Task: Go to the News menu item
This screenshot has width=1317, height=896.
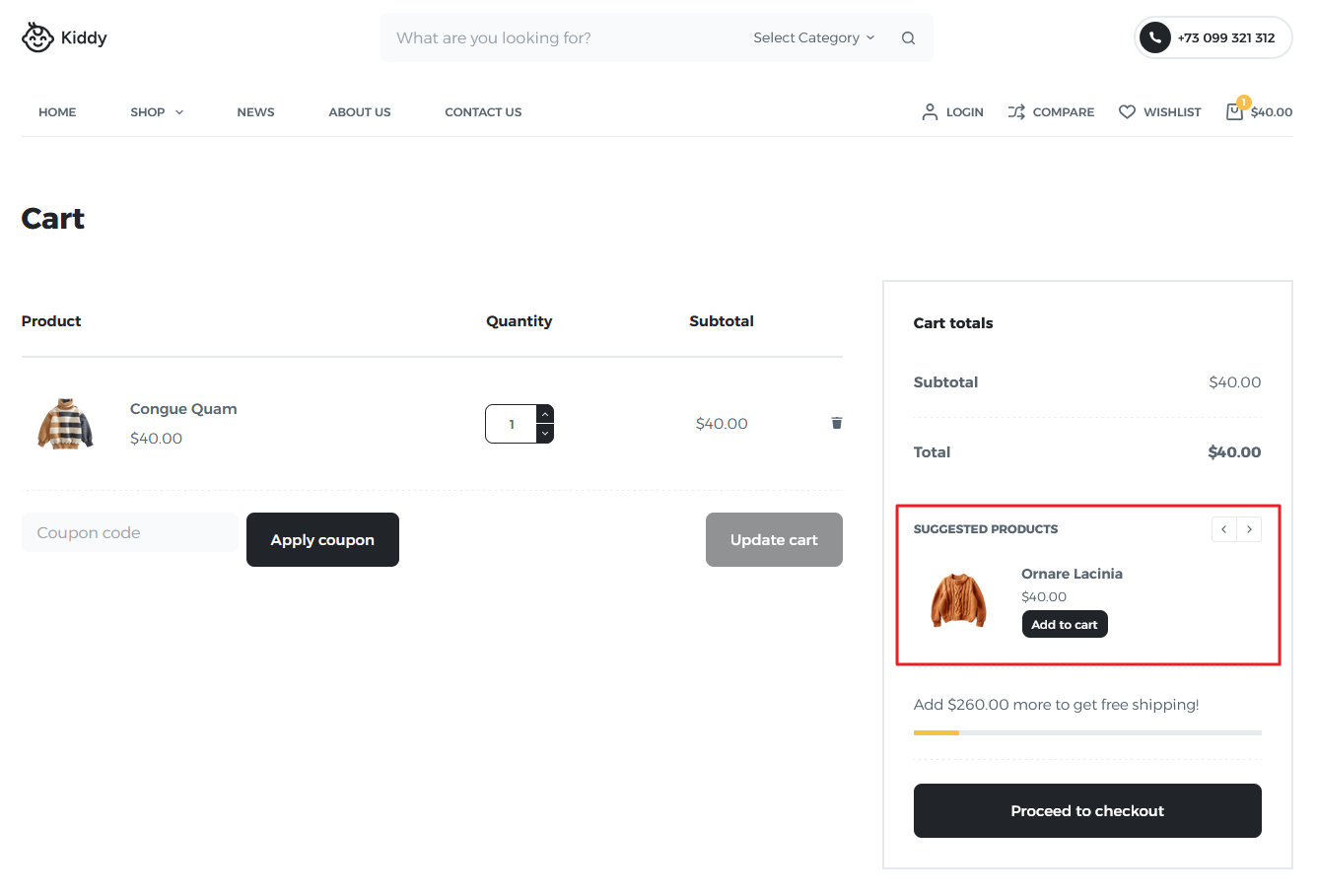Action: point(255,111)
